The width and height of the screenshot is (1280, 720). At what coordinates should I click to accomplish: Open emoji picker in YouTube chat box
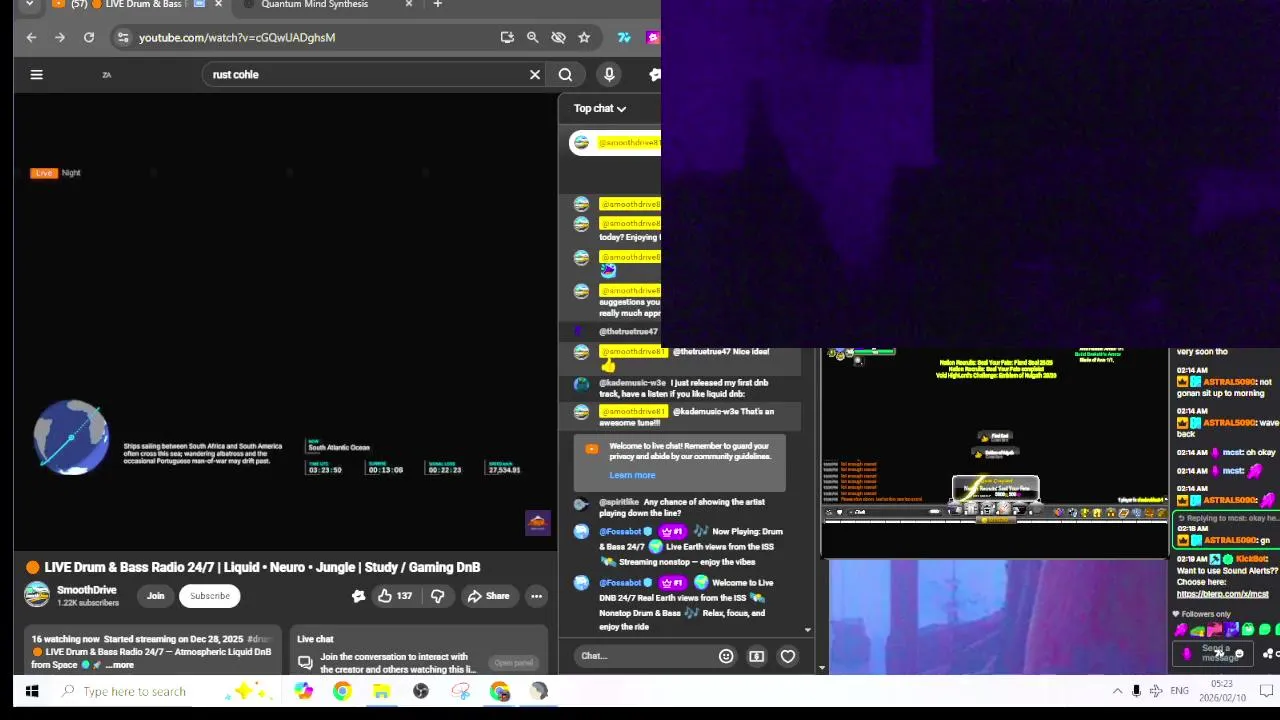tap(726, 656)
